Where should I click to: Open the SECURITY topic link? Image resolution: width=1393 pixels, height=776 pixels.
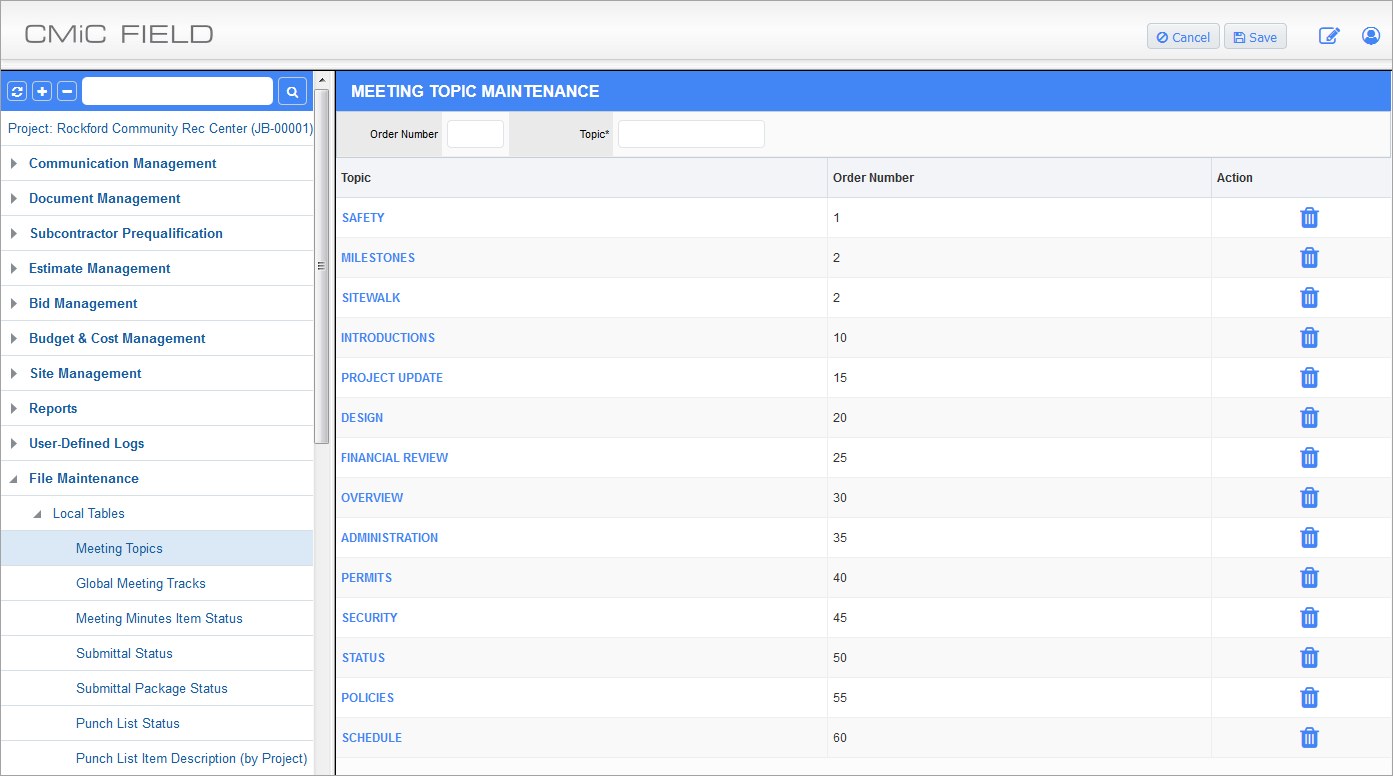coord(369,618)
